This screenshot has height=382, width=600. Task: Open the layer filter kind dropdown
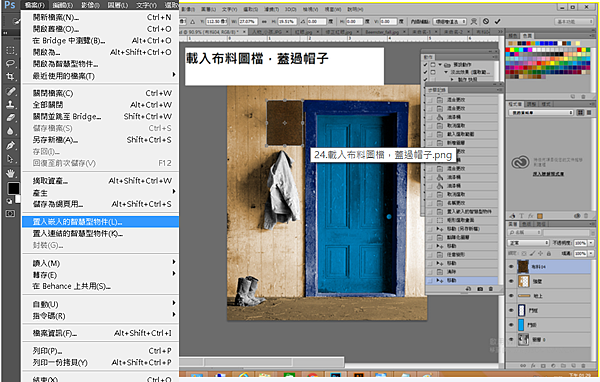coord(525,232)
